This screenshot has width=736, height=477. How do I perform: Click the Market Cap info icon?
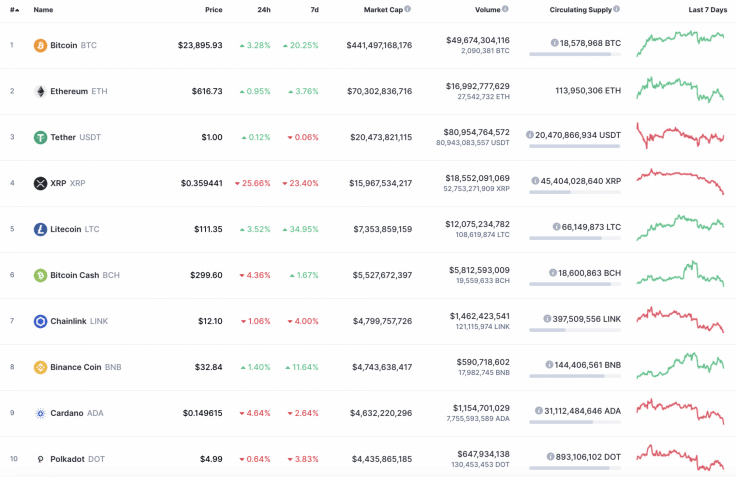click(x=408, y=9)
